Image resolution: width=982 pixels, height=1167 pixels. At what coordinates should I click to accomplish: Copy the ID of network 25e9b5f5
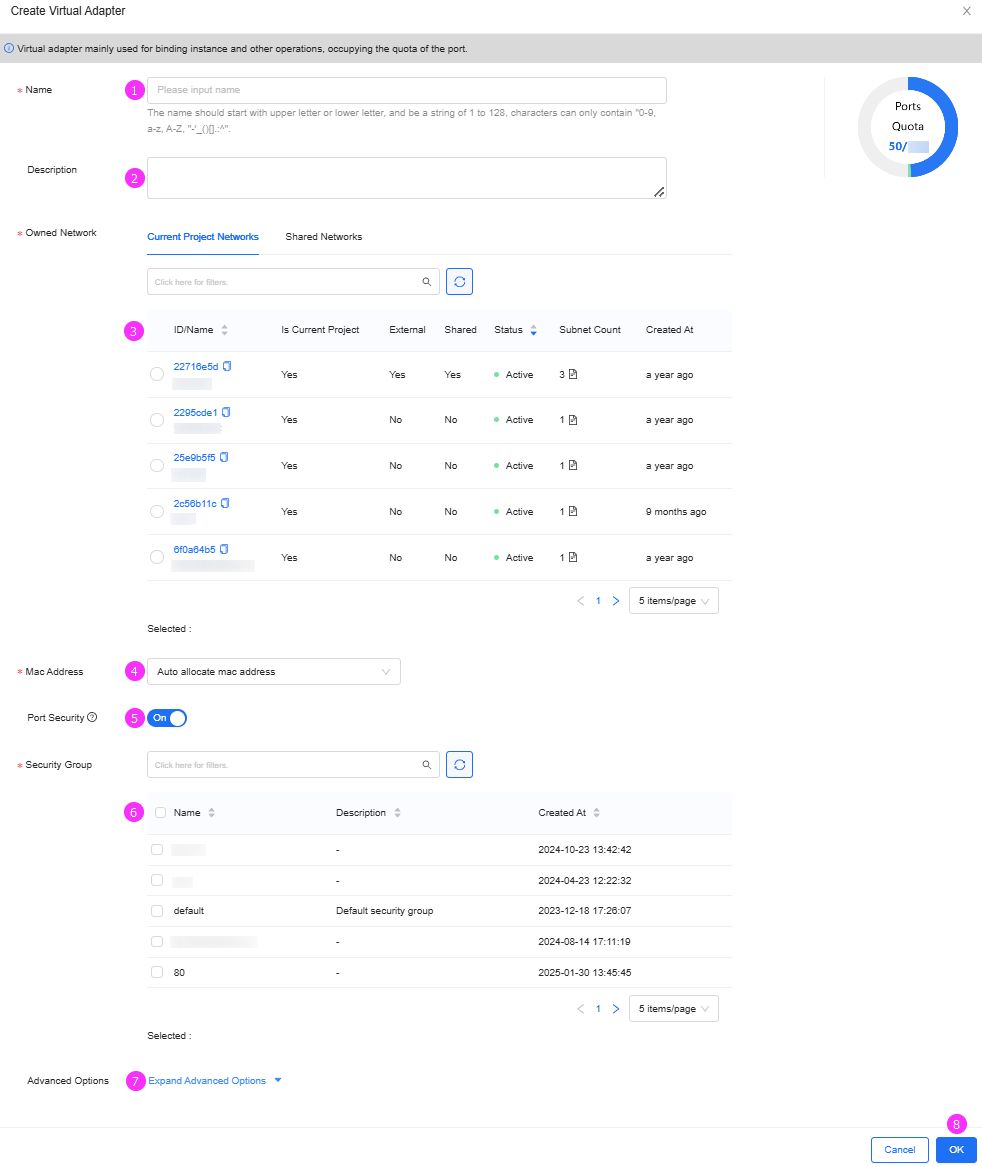[x=224, y=457]
